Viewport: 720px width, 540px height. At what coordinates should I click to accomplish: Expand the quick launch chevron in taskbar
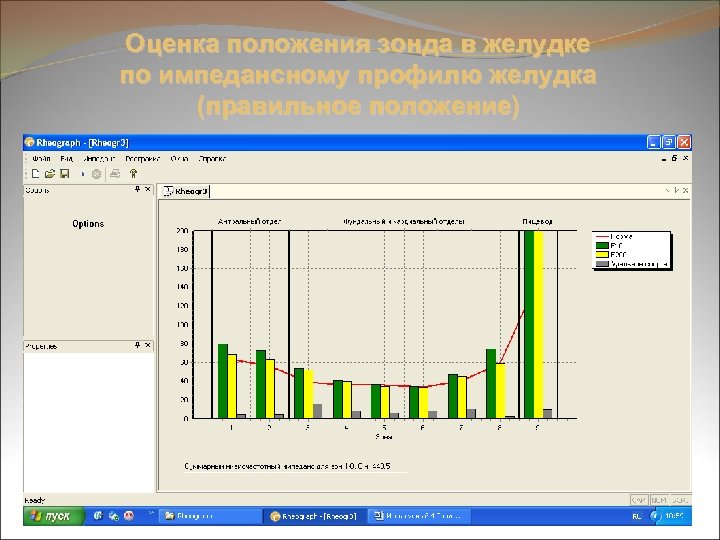click(x=151, y=512)
